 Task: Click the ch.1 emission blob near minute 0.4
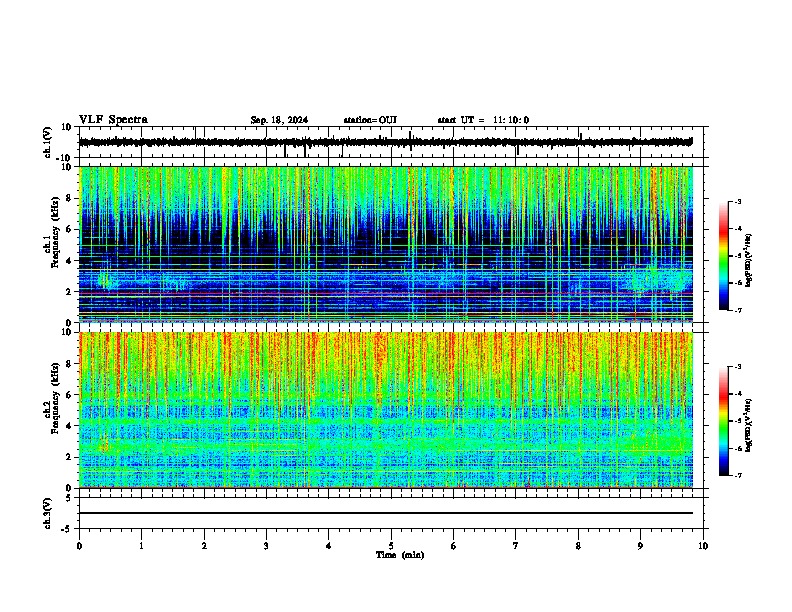tap(105, 279)
